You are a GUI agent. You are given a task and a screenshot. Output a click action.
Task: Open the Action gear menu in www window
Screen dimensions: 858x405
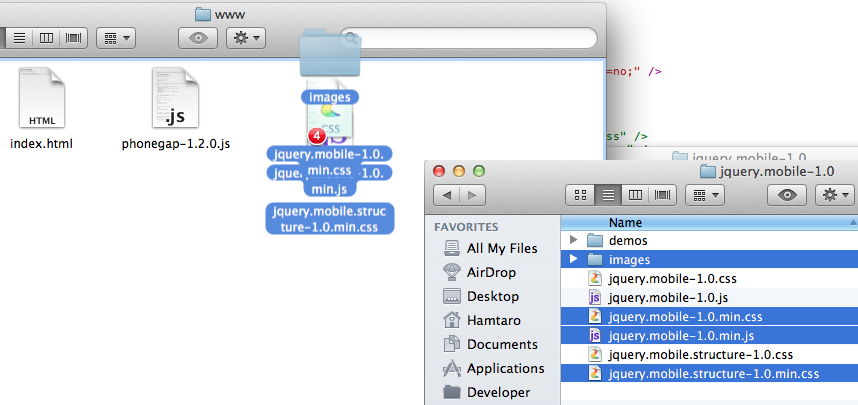[246, 38]
